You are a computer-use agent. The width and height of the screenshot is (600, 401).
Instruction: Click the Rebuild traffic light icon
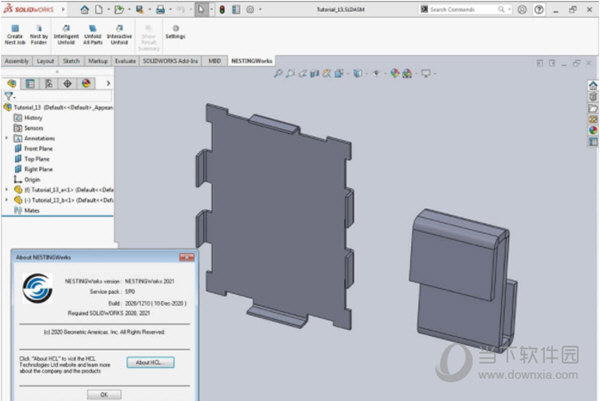click(222, 10)
